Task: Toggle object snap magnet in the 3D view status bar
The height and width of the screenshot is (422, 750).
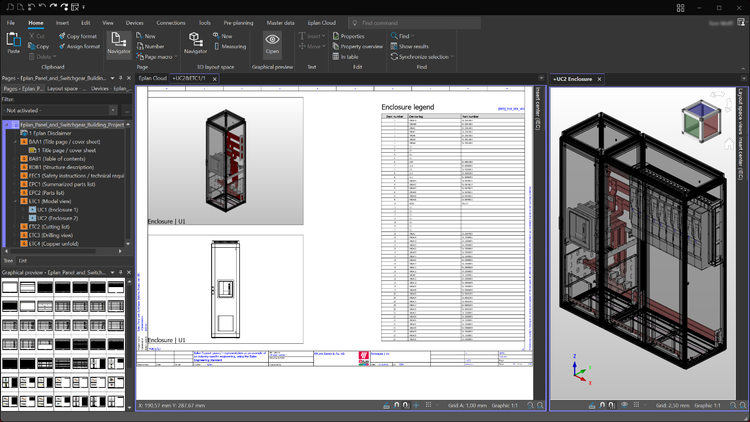Action: (x=602, y=405)
